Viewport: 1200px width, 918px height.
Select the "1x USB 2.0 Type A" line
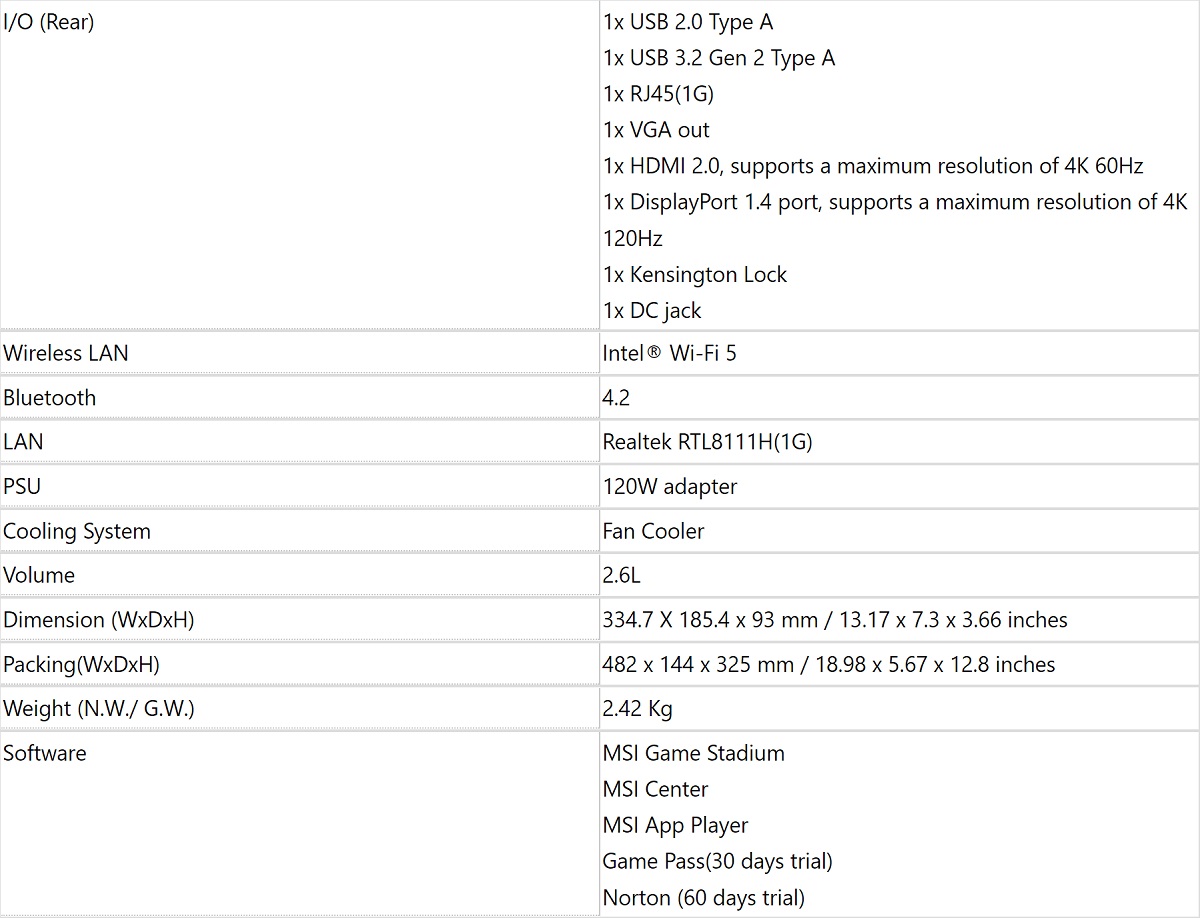[688, 22]
